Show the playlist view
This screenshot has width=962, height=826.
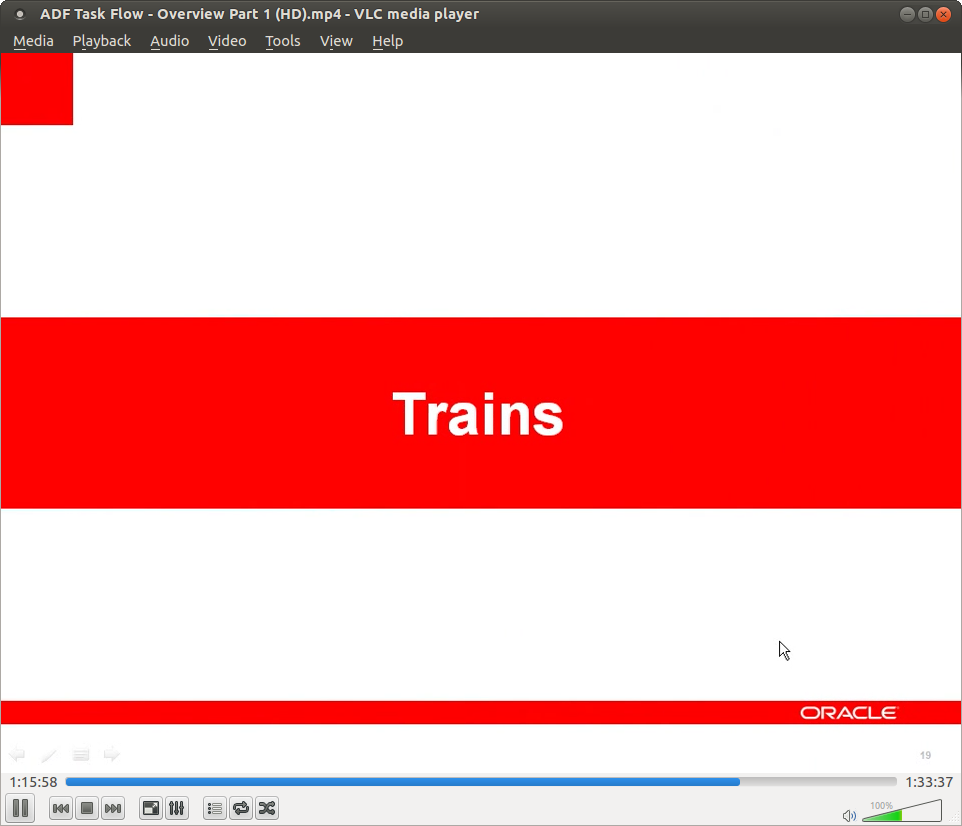tap(214, 808)
